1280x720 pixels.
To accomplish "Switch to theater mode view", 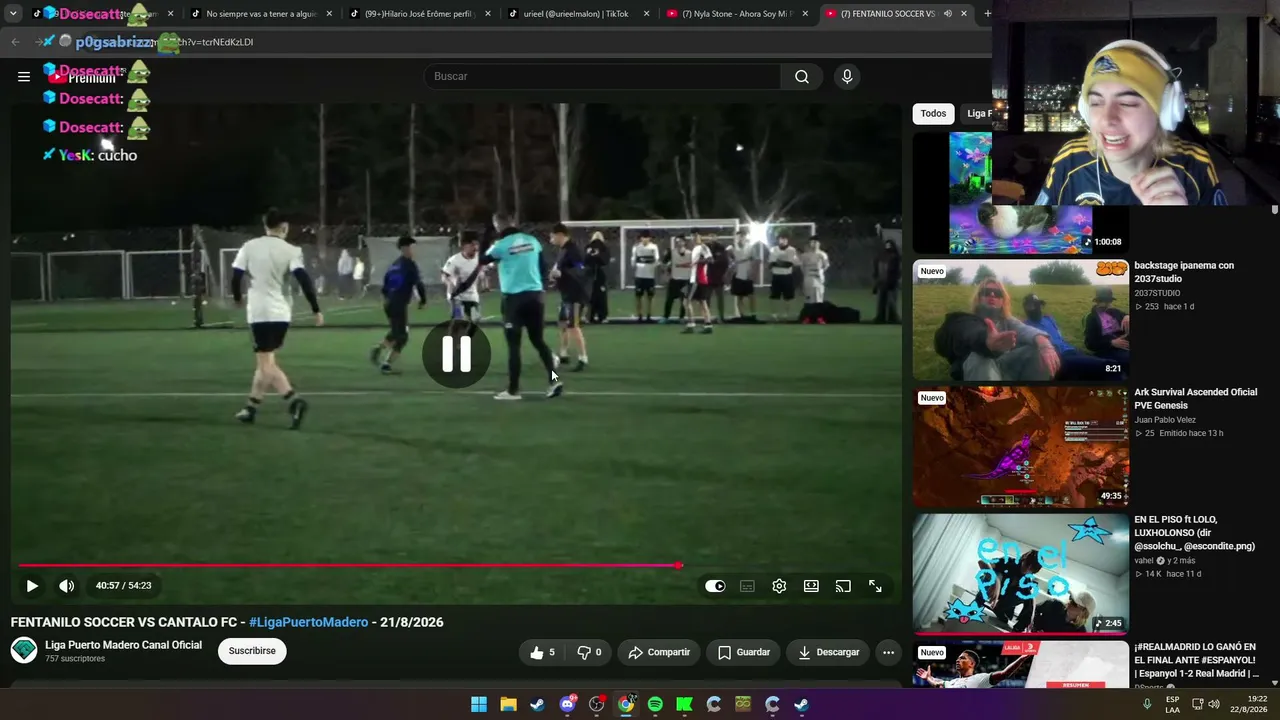I will coord(811,586).
